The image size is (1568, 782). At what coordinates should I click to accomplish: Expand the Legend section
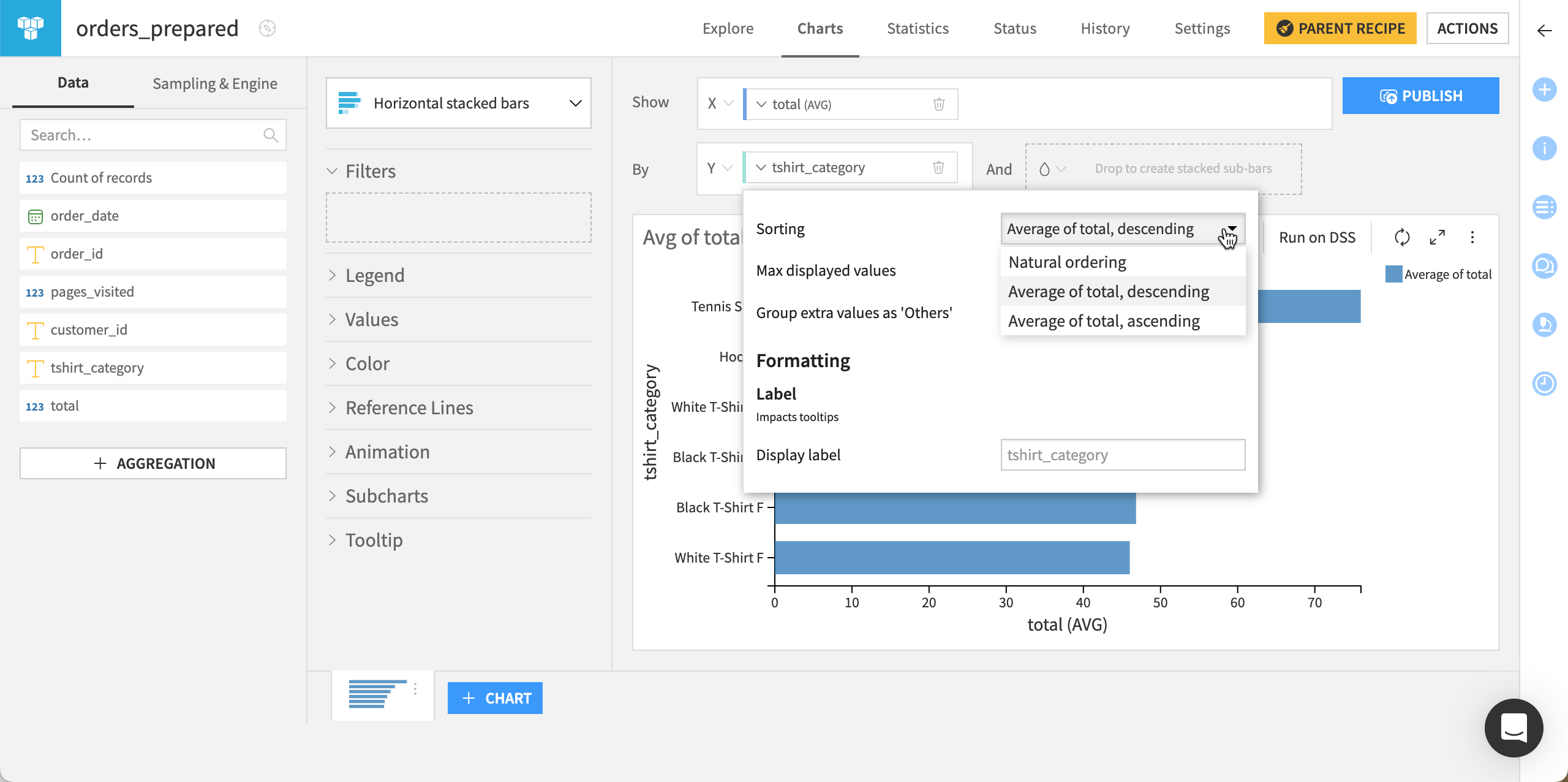(375, 275)
